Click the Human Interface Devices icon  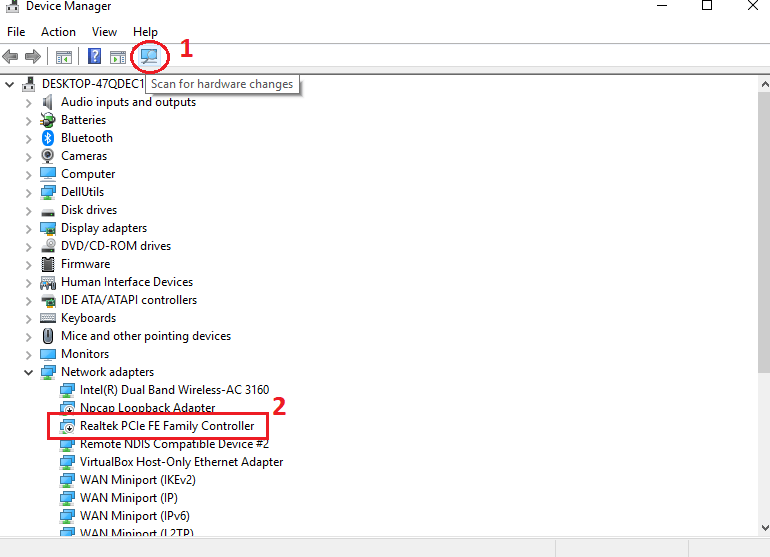[x=48, y=282]
